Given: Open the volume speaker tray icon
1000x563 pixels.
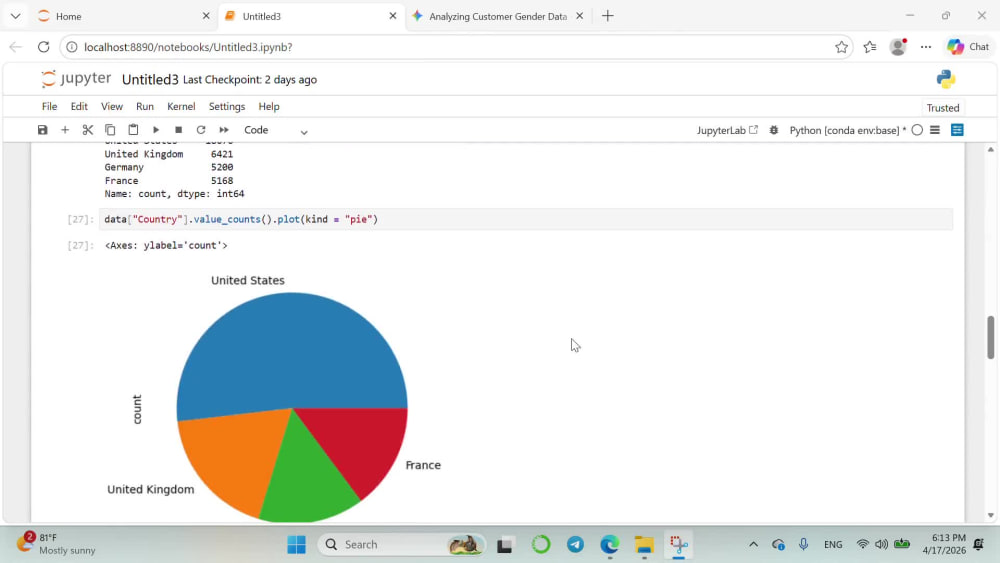Looking at the screenshot, I should (881, 545).
